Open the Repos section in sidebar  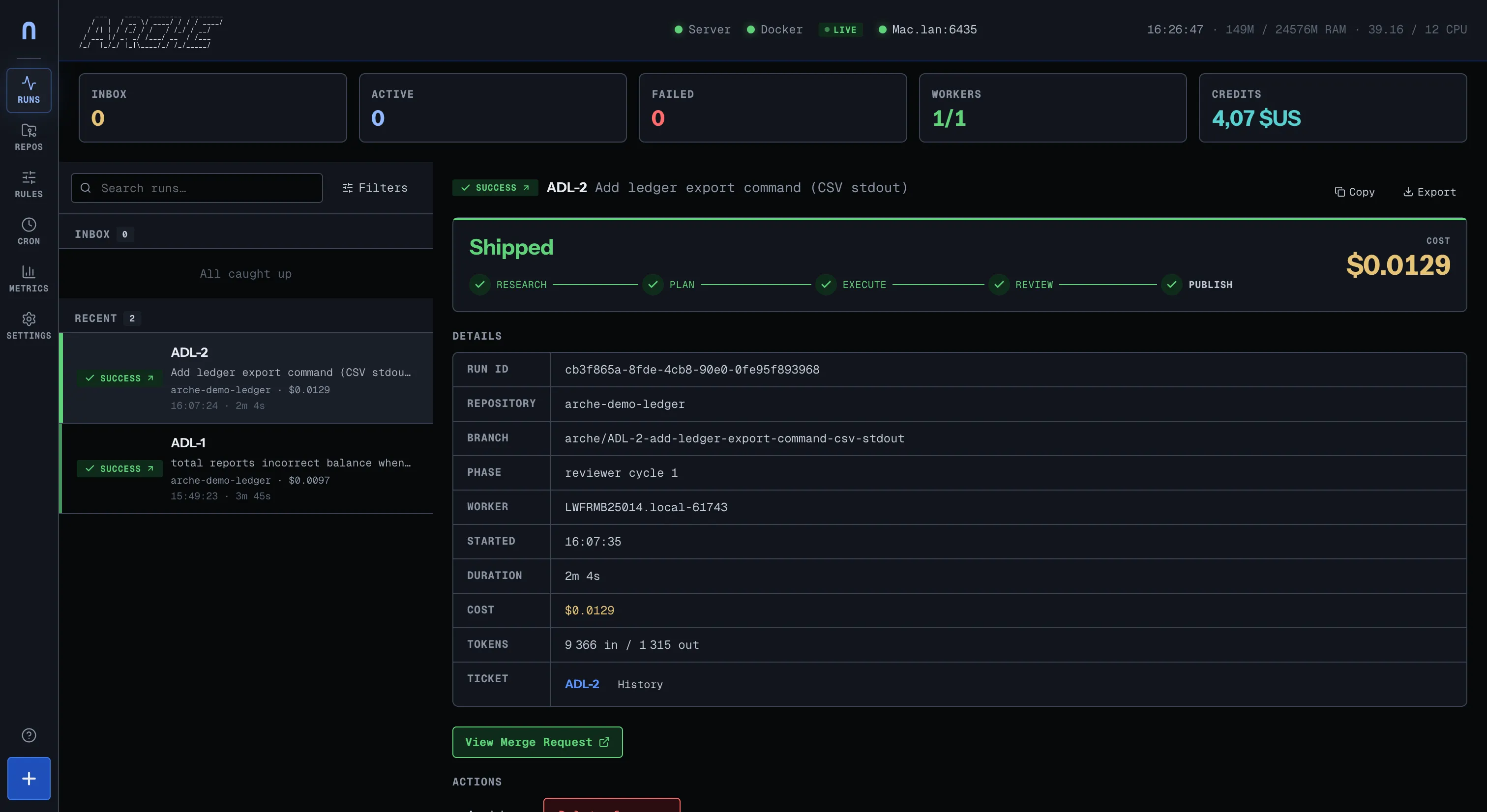point(29,137)
